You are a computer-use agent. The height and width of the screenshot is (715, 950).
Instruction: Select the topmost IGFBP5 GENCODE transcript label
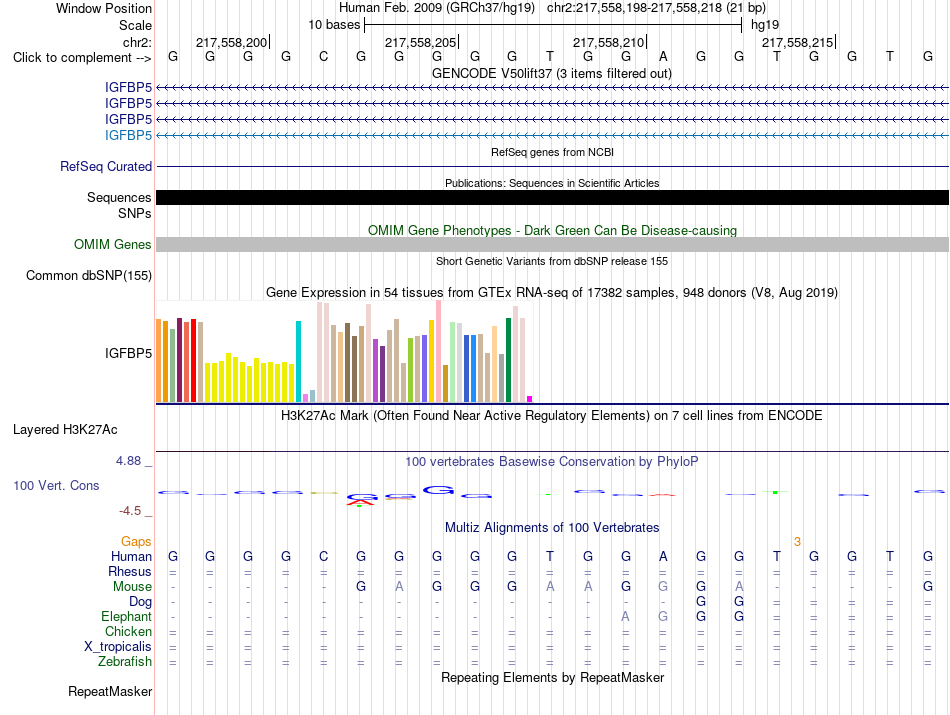(128, 88)
